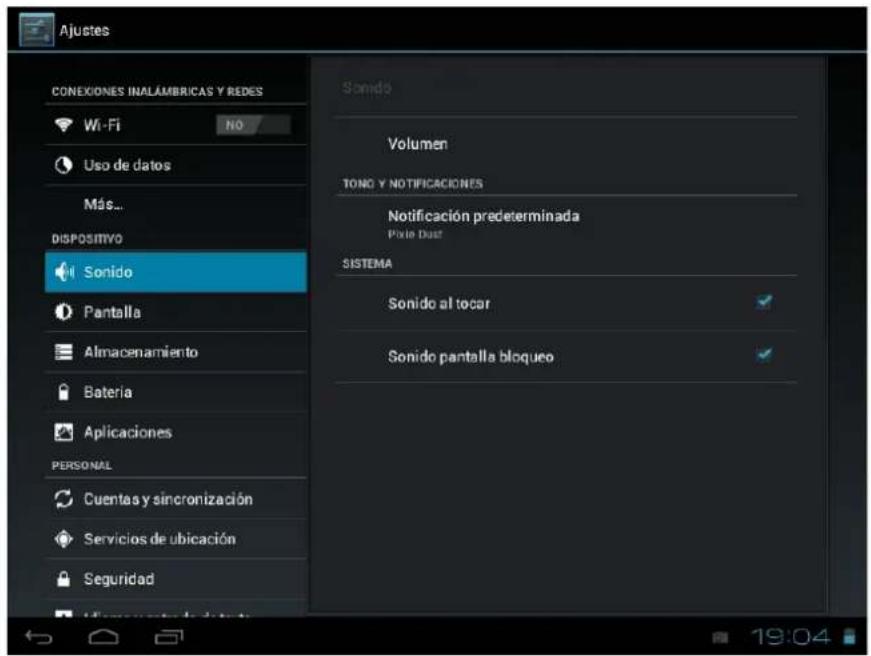The image size is (871, 656).
Task: Tap the 19:04 clock in status bar
Action: (790, 637)
